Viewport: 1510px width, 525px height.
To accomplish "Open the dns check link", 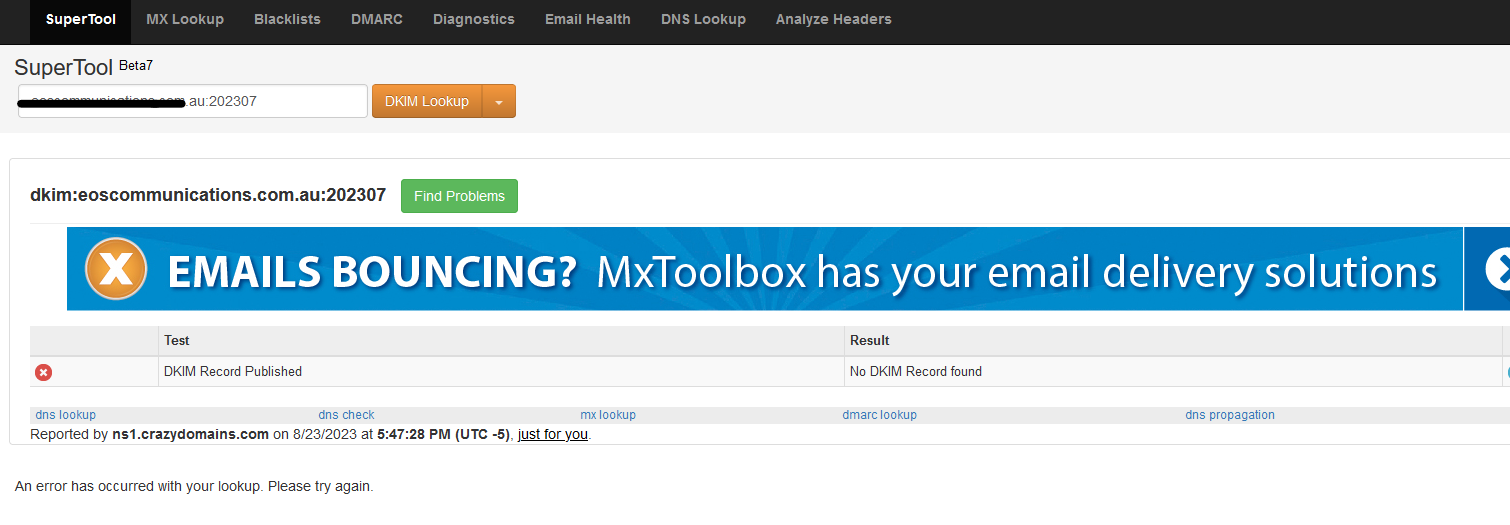I will coord(346,415).
